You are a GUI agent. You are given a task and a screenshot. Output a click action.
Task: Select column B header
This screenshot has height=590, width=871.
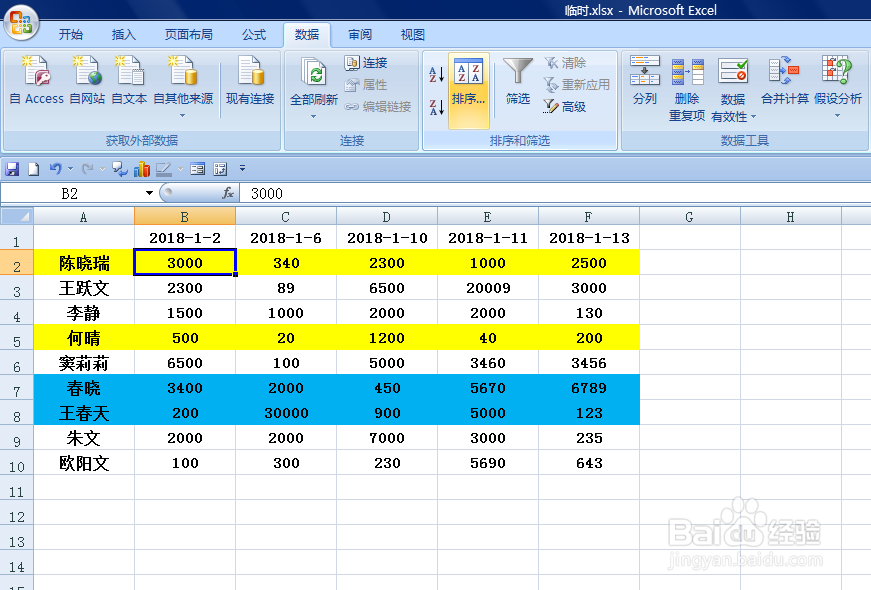(x=184, y=216)
